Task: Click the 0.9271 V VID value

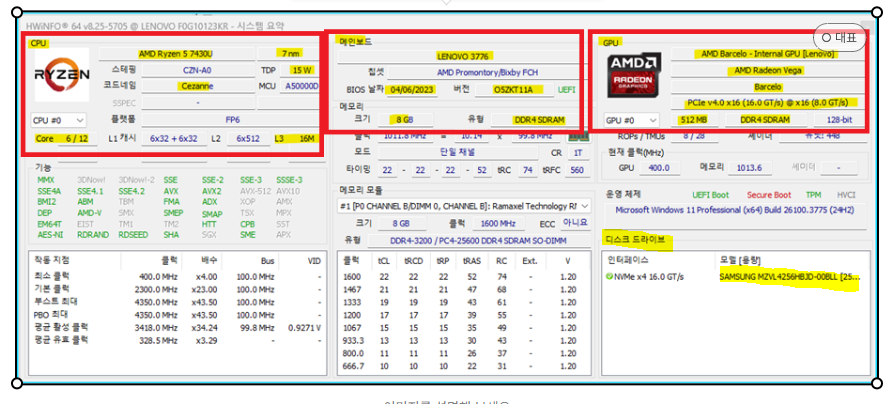Action: [x=304, y=327]
